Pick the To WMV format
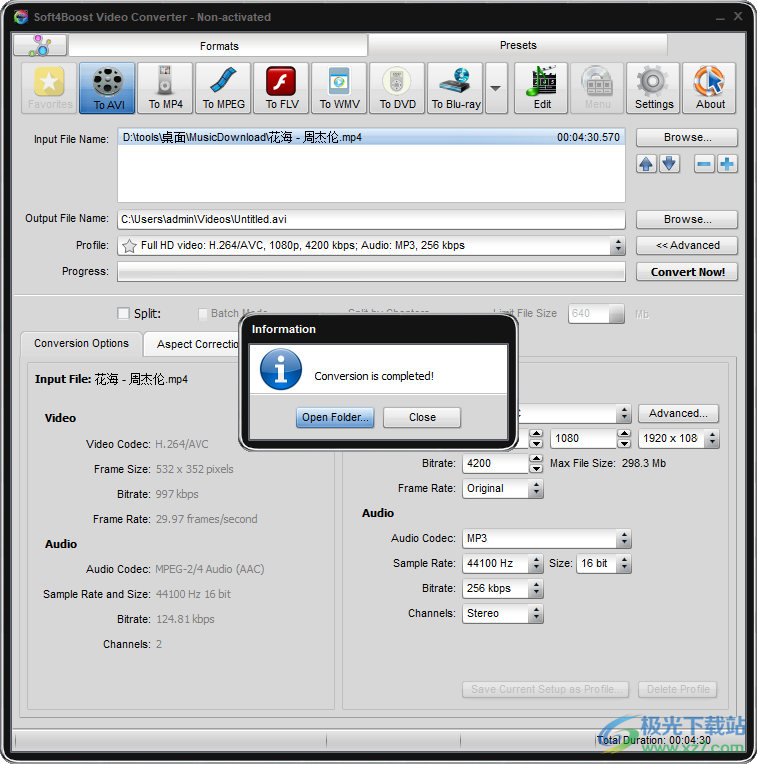Viewport: 757px width, 764px height. click(x=339, y=88)
